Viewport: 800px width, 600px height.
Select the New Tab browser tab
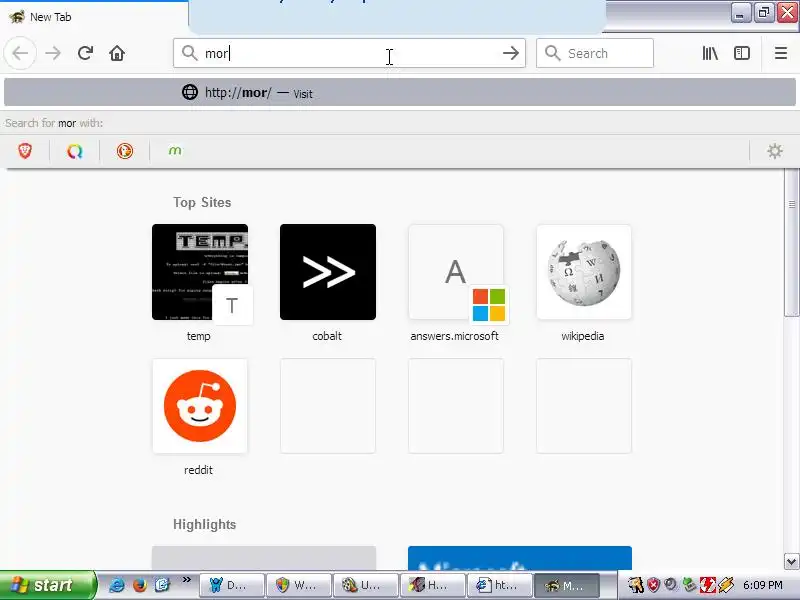tap(95, 17)
